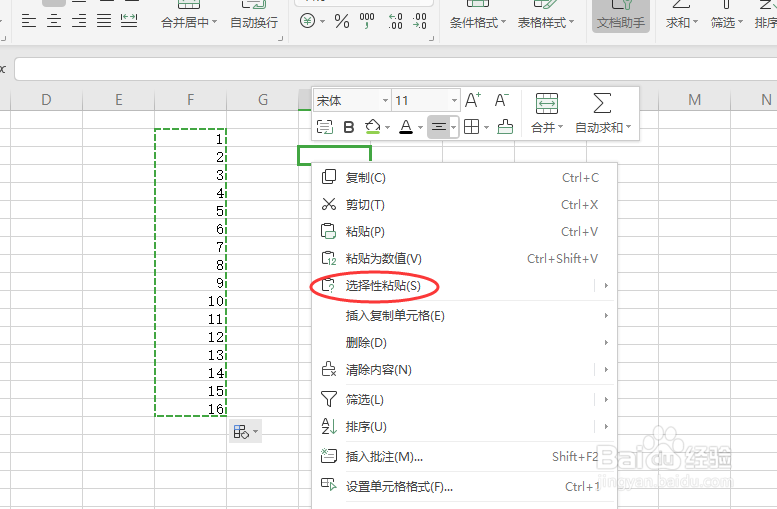This screenshot has height=509, width=777.
Task: Open 设置单元格格式(F)... dialog
Action: [464, 487]
